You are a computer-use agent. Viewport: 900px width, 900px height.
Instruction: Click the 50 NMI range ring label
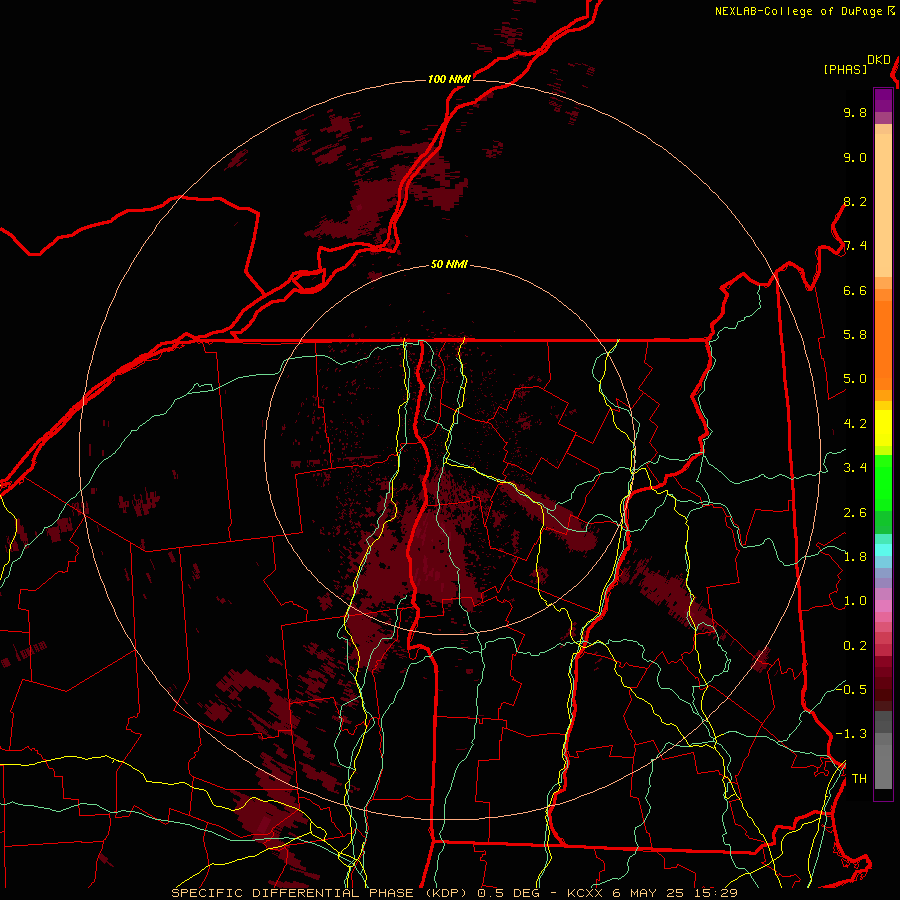pyautogui.click(x=449, y=265)
